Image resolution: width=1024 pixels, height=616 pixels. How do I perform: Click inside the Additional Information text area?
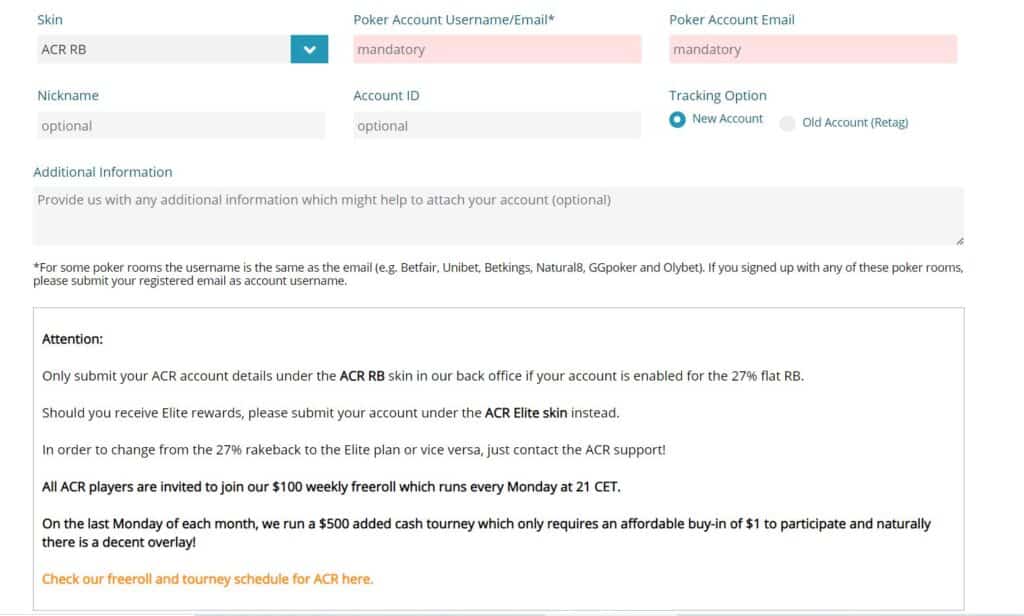coord(498,215)
